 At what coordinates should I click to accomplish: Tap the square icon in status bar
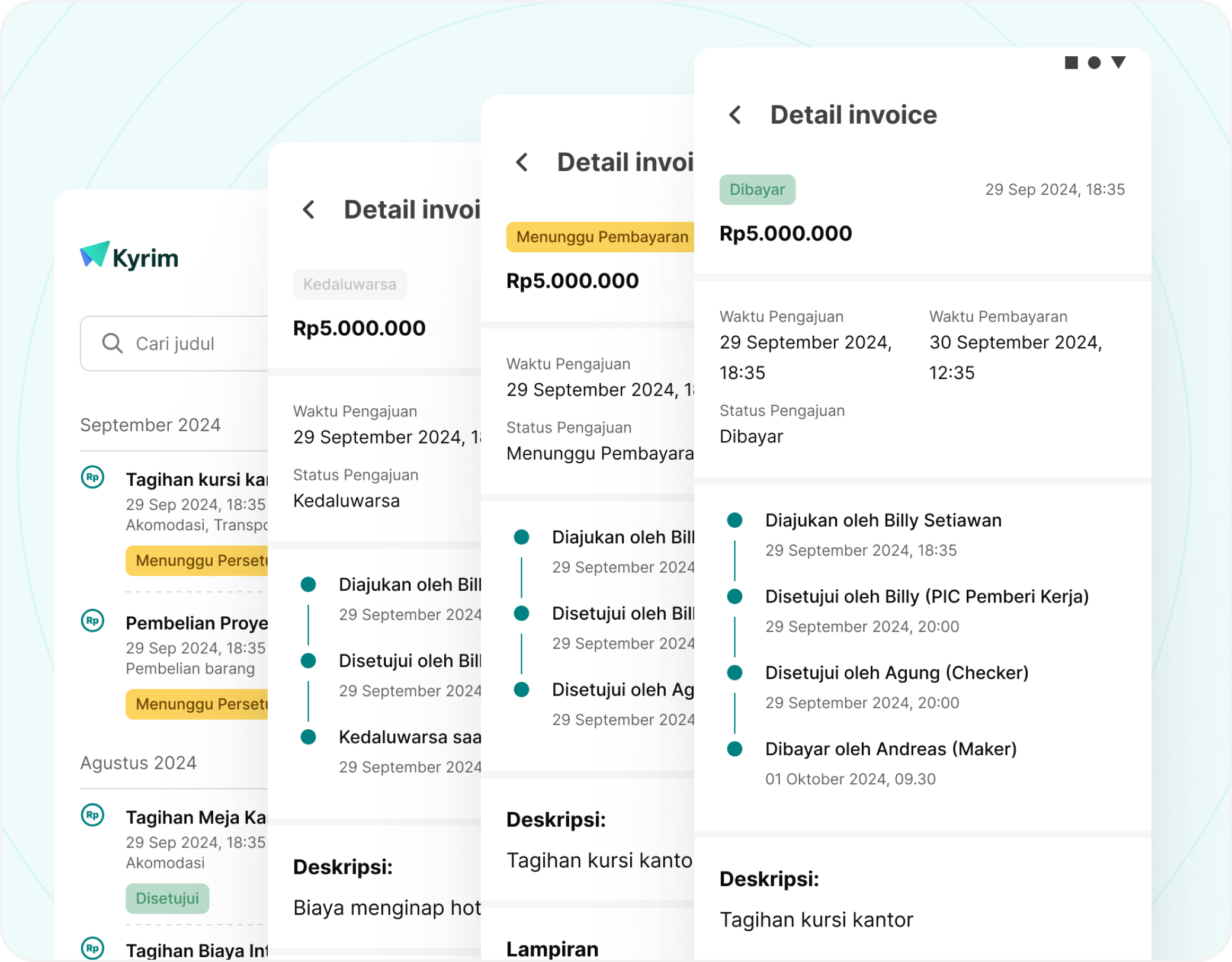1071,63
